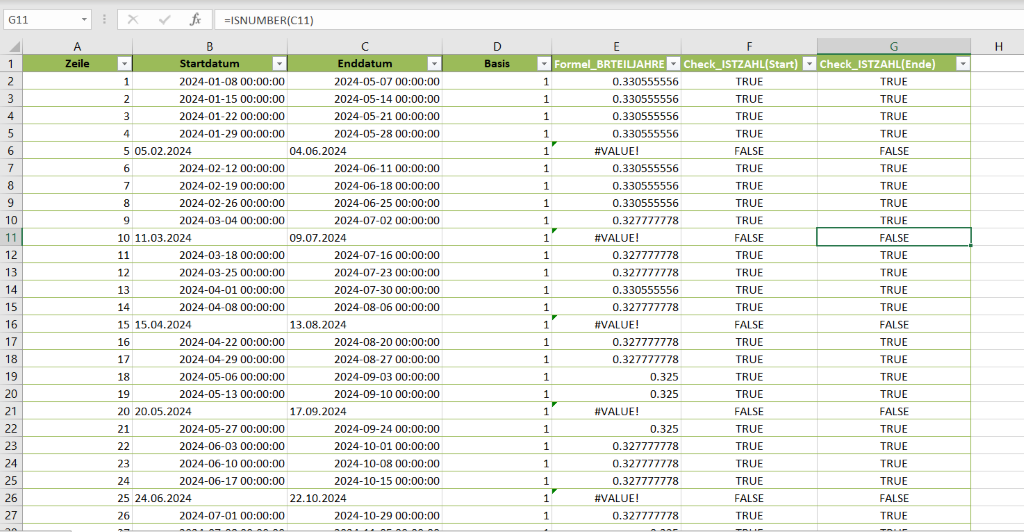Click the Name Box showing G11

tap(42, 20)
